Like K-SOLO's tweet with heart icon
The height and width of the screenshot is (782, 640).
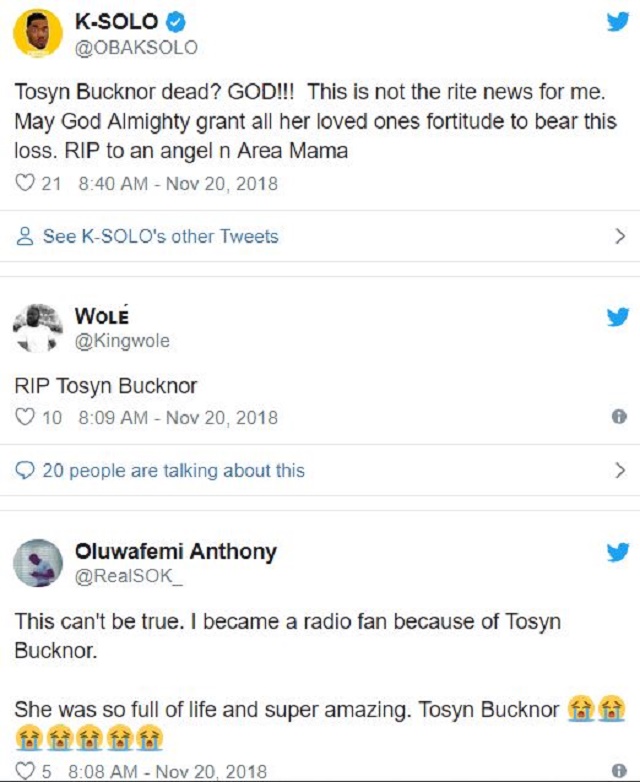click(25, 184)
